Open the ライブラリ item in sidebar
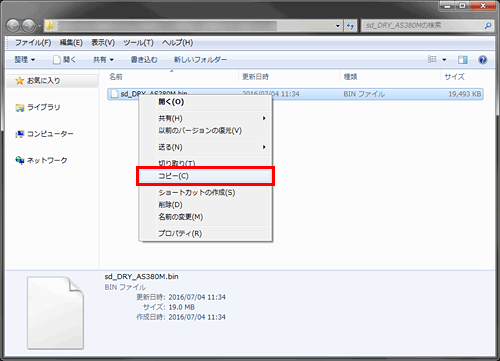 click(x=38, y=107)
